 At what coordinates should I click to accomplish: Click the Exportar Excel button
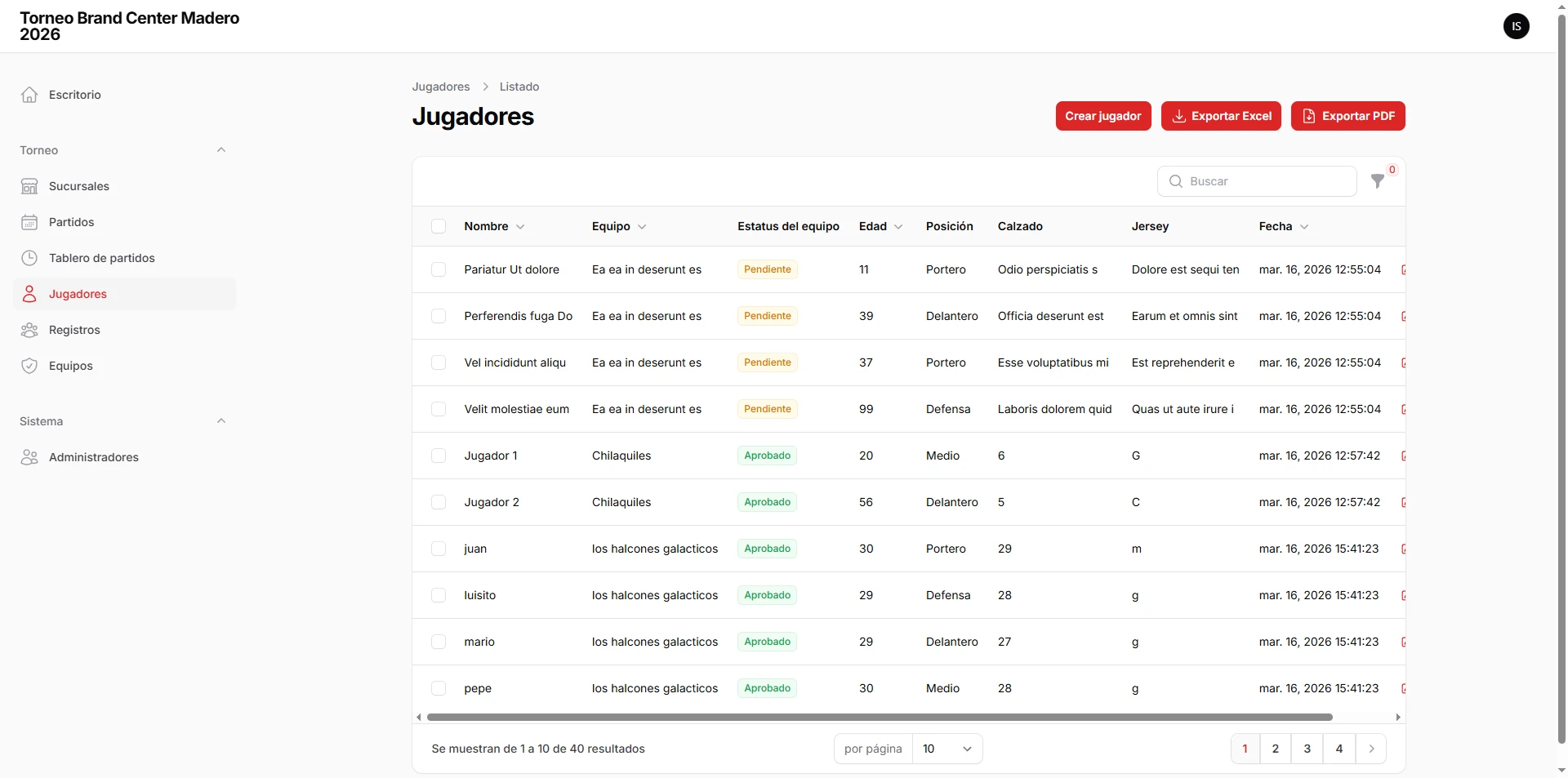1222,116
